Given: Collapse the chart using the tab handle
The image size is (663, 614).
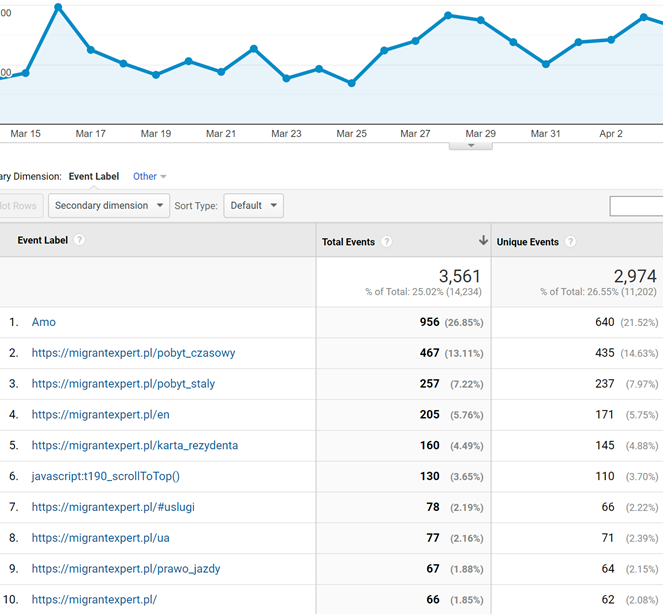Looking at the screenshot, I should [471, 146].
